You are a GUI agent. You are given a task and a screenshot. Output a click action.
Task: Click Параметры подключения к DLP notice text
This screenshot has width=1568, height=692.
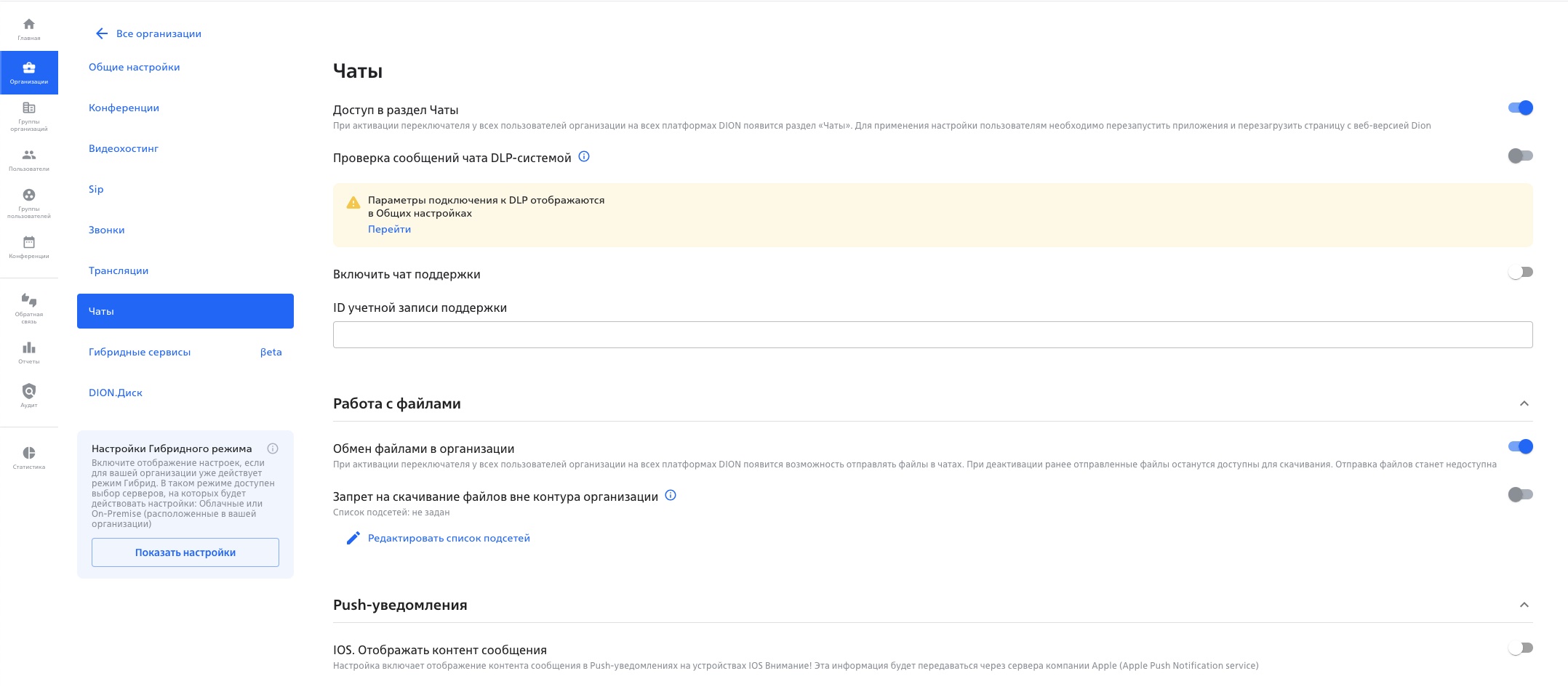pos(486,206)
